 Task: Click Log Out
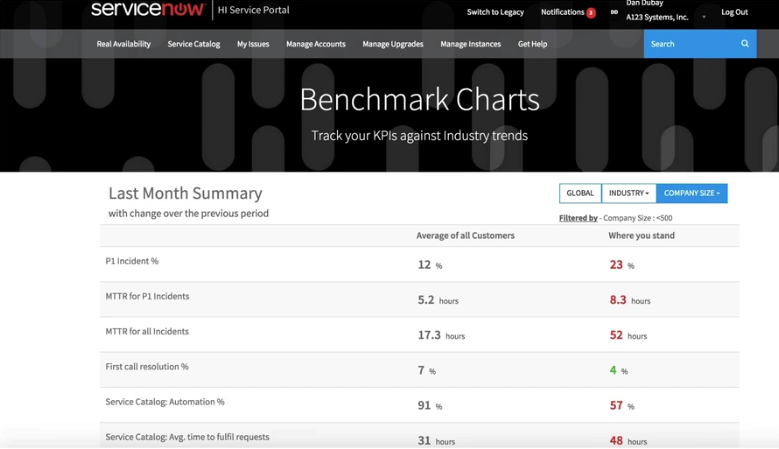[x=734, y=12]
